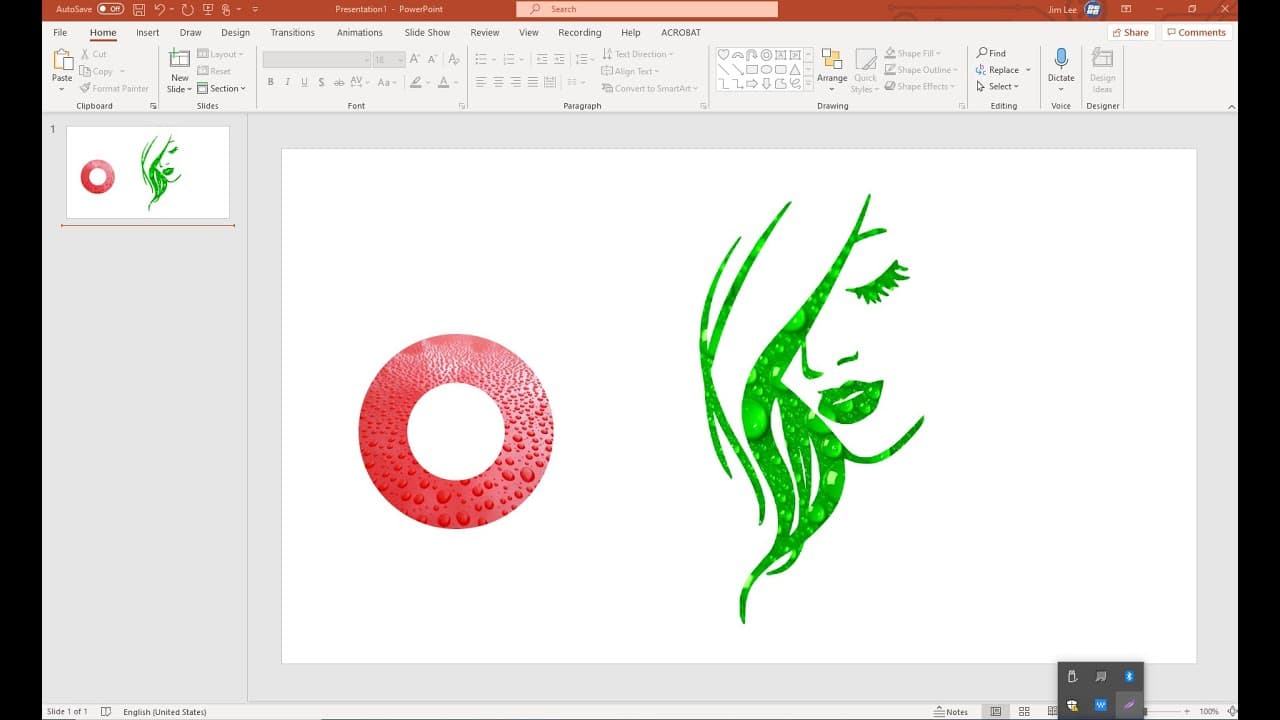Open the Transitions ribbon tab
This screenshot has width=1280, height=720.
point(292,32)
